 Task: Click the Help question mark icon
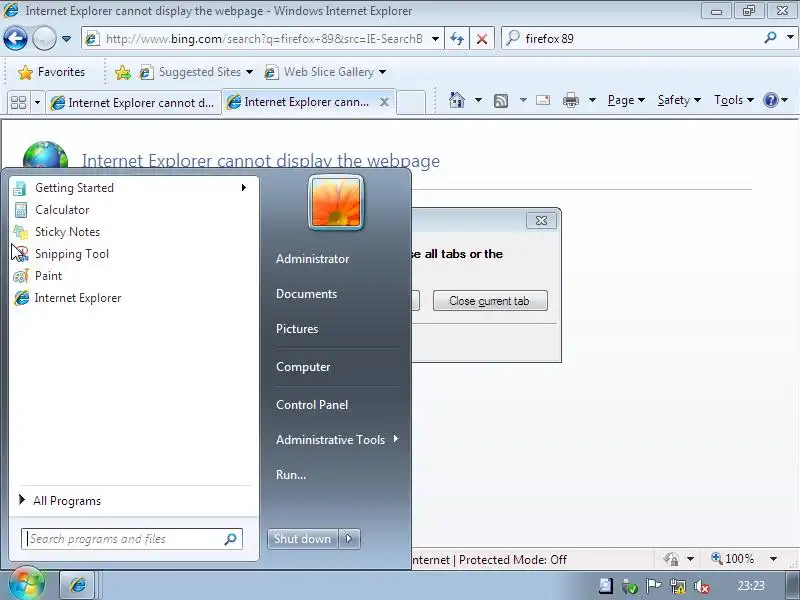pyautogui.click(x=770, y=100)
